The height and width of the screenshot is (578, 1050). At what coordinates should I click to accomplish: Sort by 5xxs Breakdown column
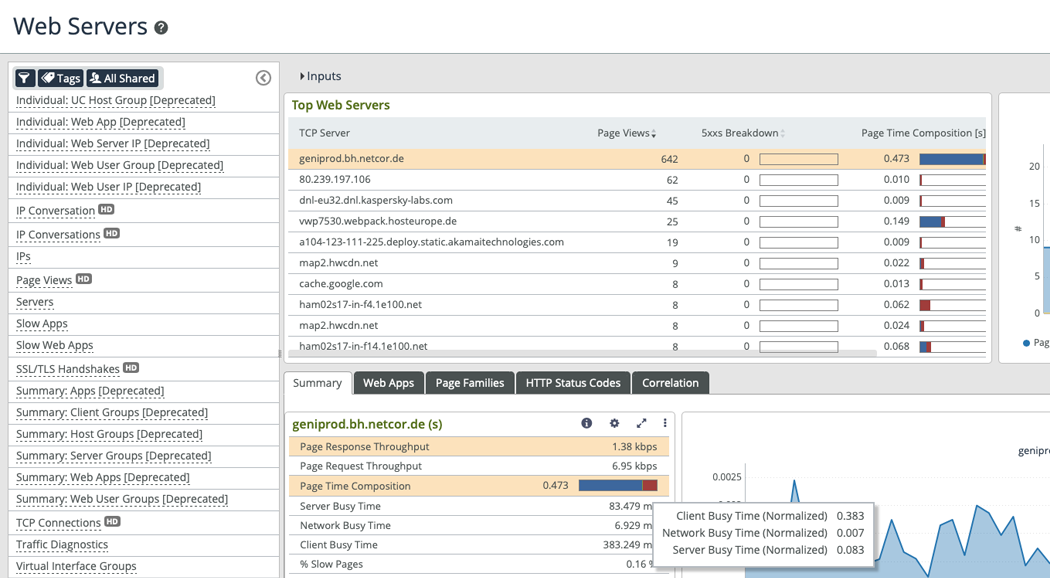coord(742,133)
